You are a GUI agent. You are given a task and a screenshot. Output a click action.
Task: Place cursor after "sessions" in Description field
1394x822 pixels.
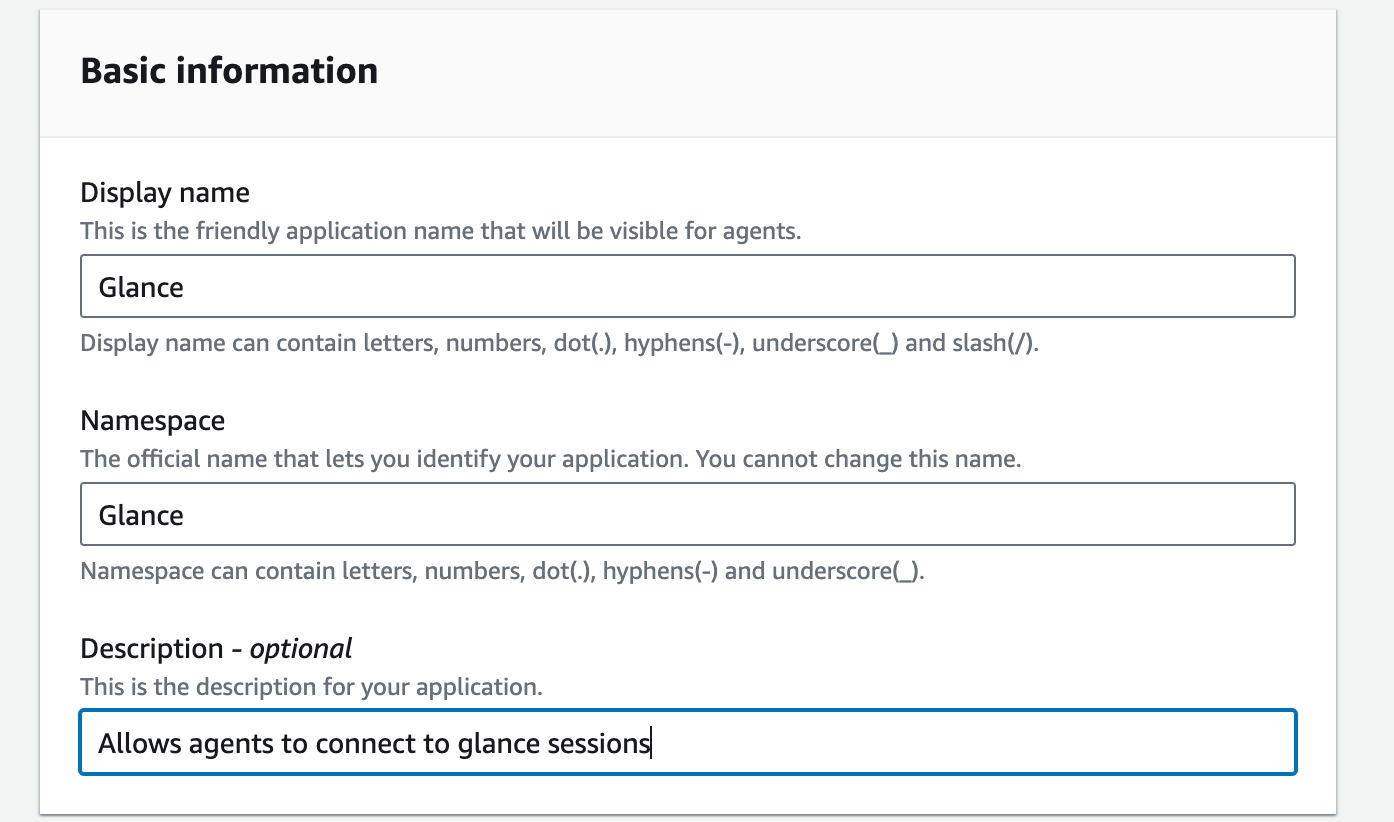651,744
